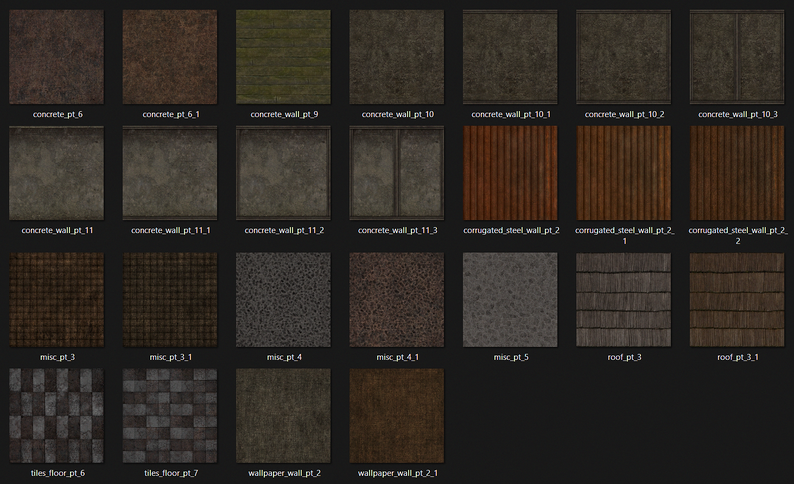This screenshot has width=794, height=484.
Task: Select concrete_wall_pt_10_1 texture thumbnail
Action: click(510, 57)
